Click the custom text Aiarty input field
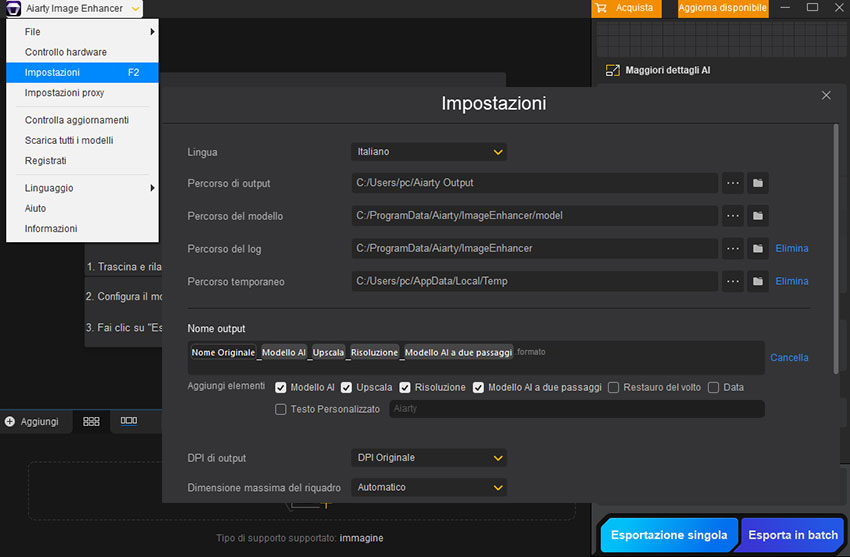 (577, 409)
